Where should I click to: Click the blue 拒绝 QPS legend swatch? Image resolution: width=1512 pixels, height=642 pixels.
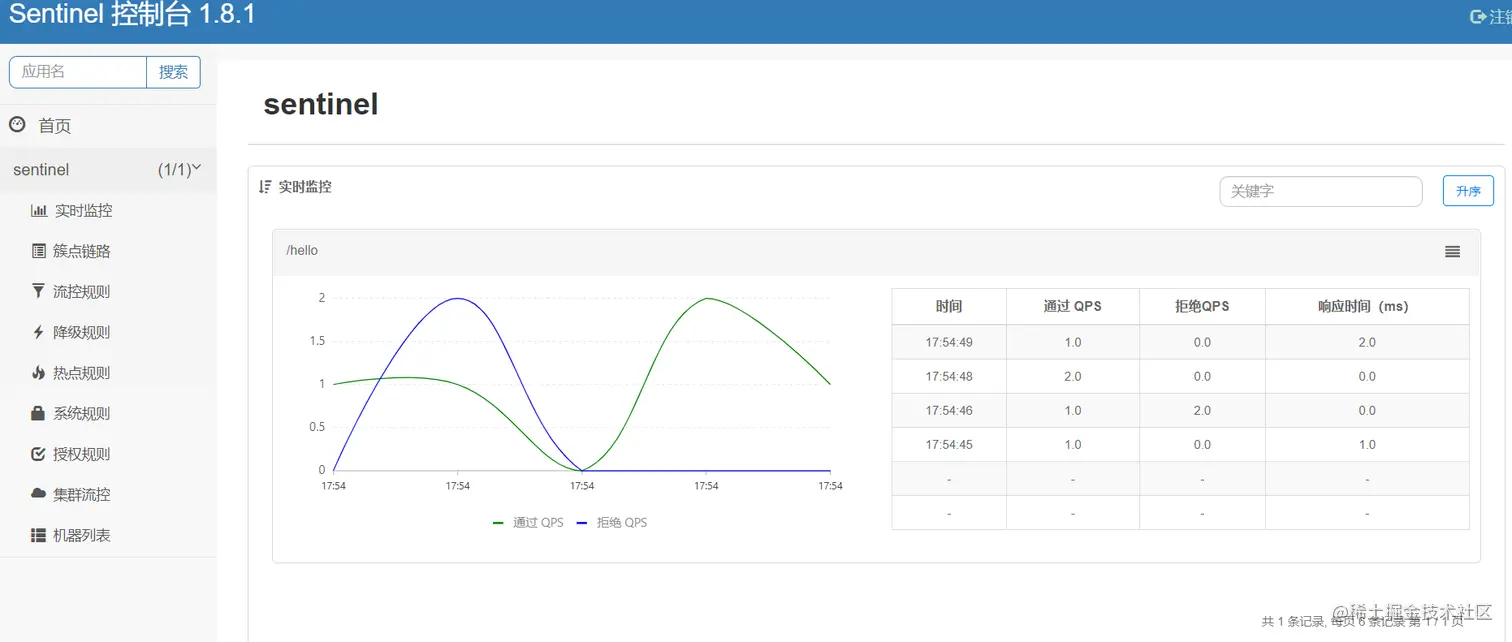pos(583,523)
